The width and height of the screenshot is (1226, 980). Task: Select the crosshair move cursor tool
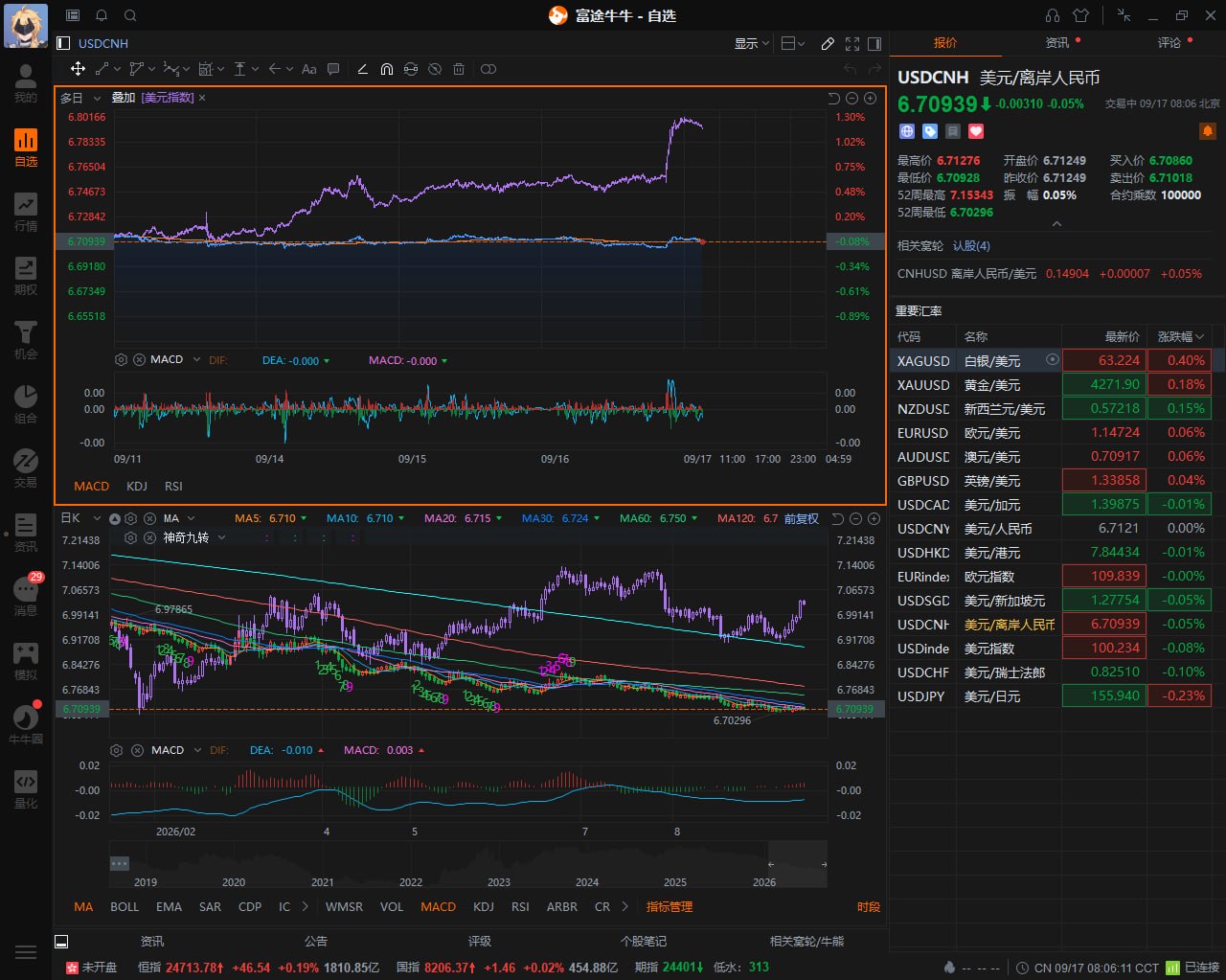click(x=78, y=69)
